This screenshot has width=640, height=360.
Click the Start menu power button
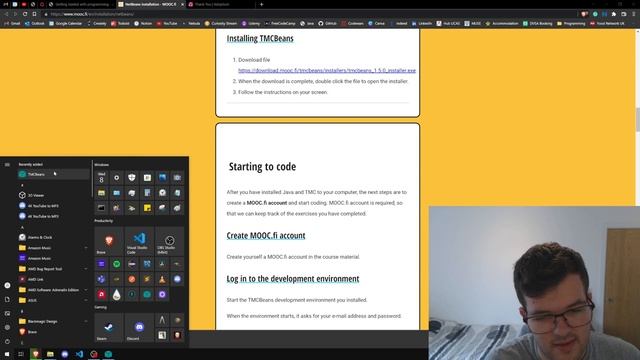click(x=7, y=341)
